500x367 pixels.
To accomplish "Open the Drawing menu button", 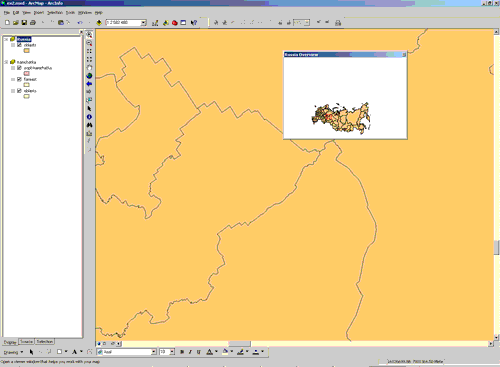I will pos(13,352).
